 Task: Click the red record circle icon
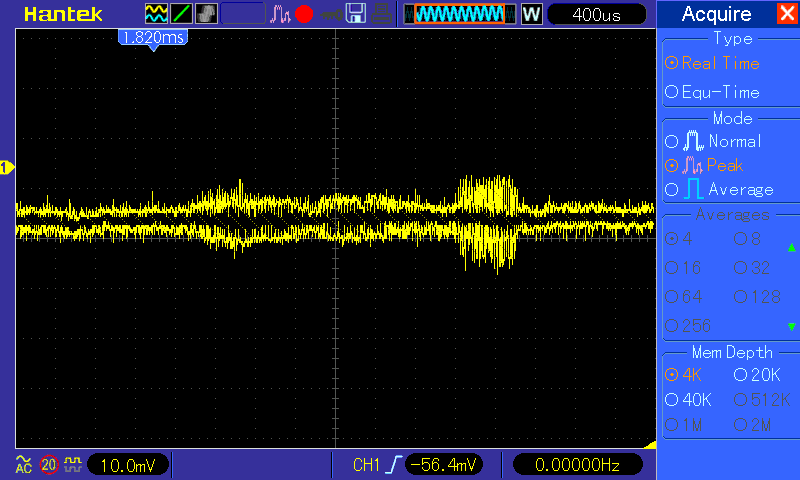click(304, 14)
